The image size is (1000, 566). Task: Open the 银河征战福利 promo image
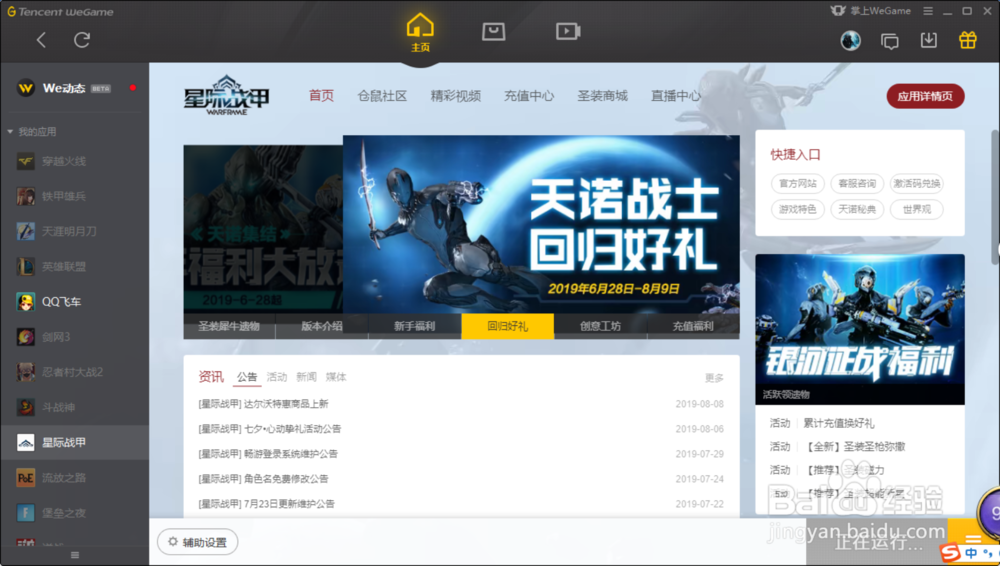(x=860, y=329)
